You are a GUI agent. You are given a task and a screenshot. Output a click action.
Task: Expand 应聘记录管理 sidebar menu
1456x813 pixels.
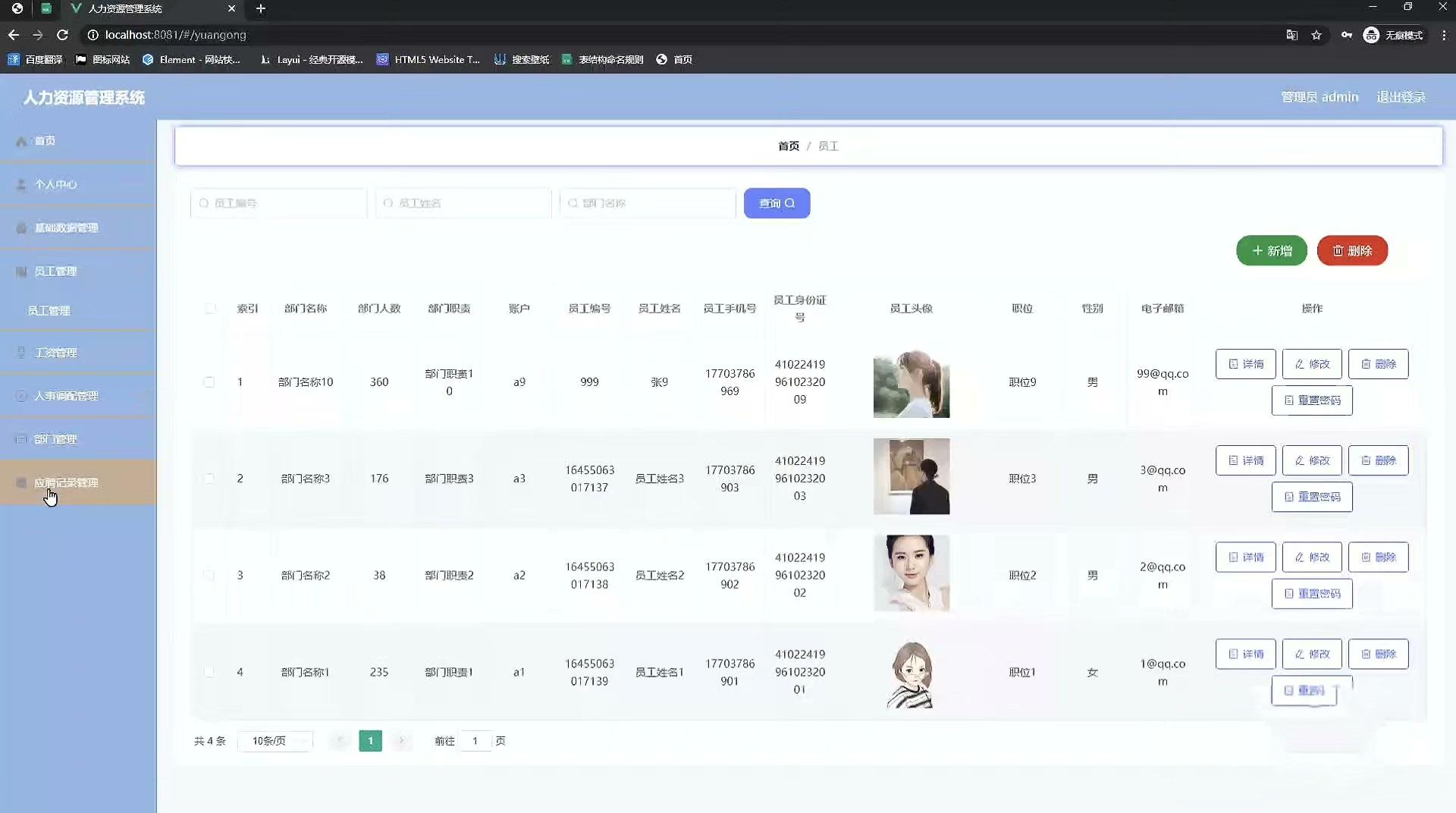point(78,482)
